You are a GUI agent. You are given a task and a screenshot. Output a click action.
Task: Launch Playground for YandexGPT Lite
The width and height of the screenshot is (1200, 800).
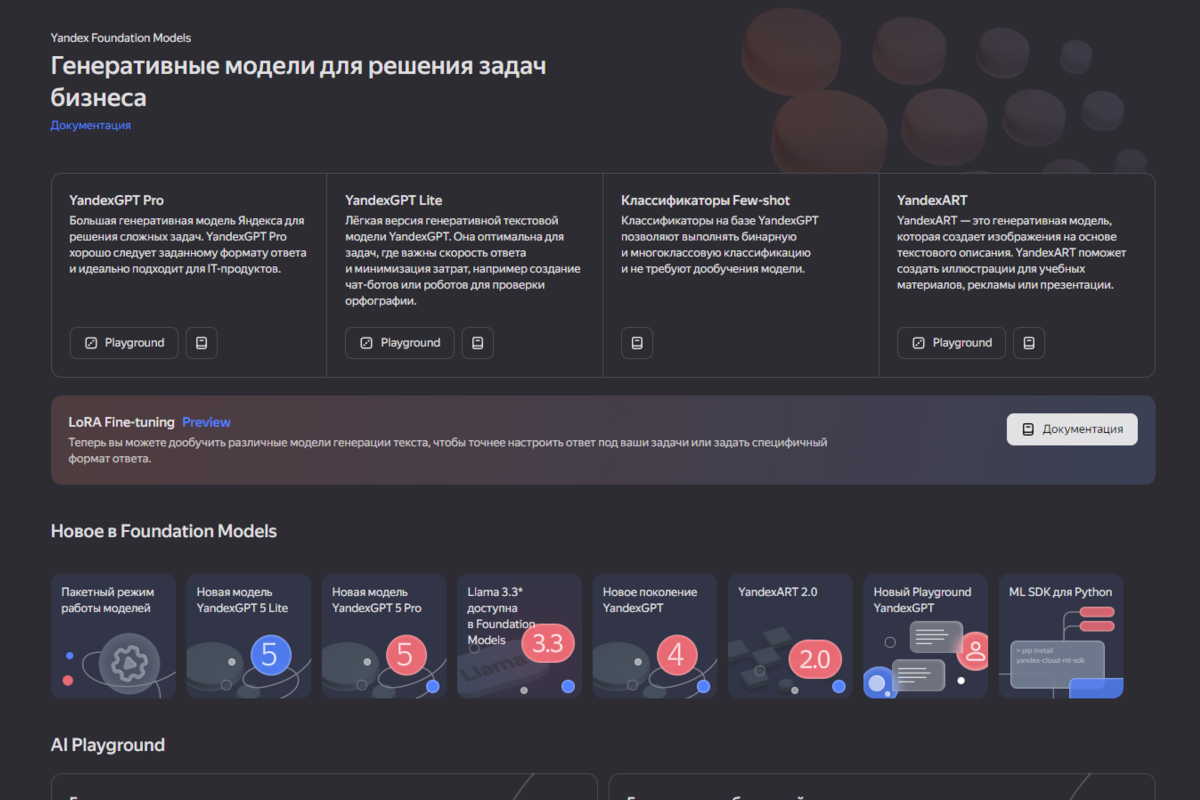tap(400, 343)
